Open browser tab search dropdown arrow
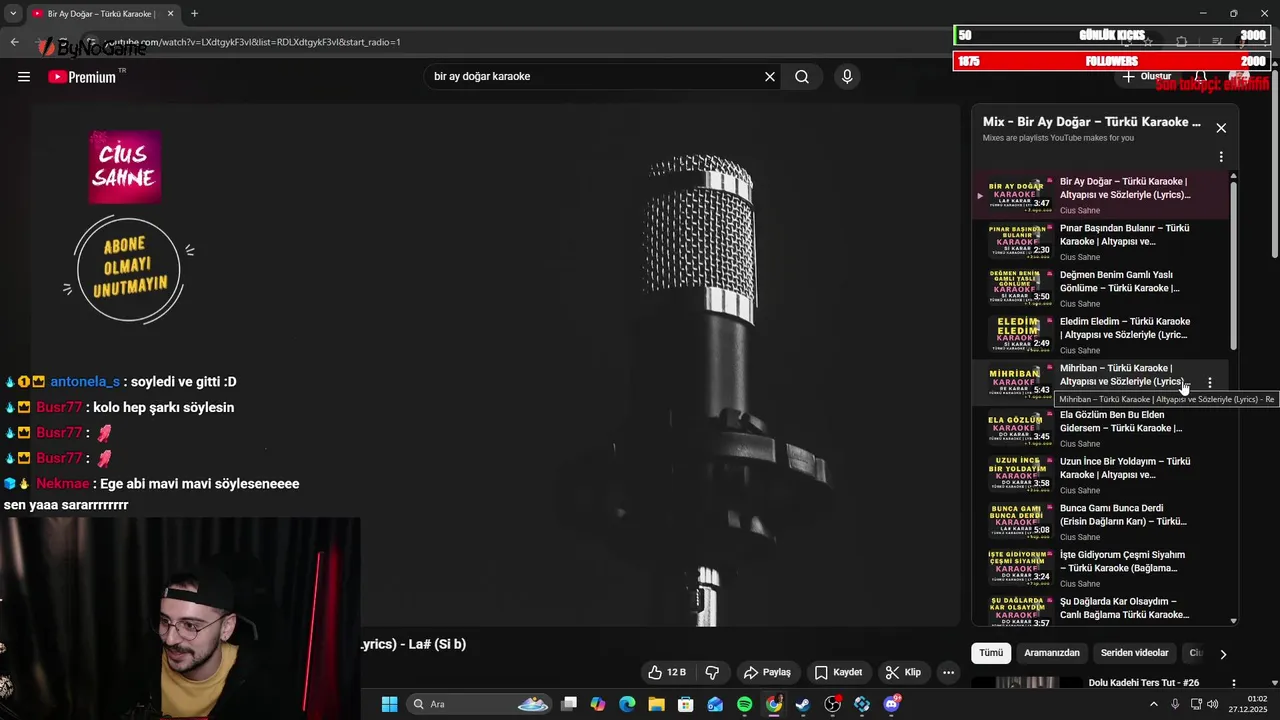The width and height of the screenshot is (1280, 720). tap(12, 13)
